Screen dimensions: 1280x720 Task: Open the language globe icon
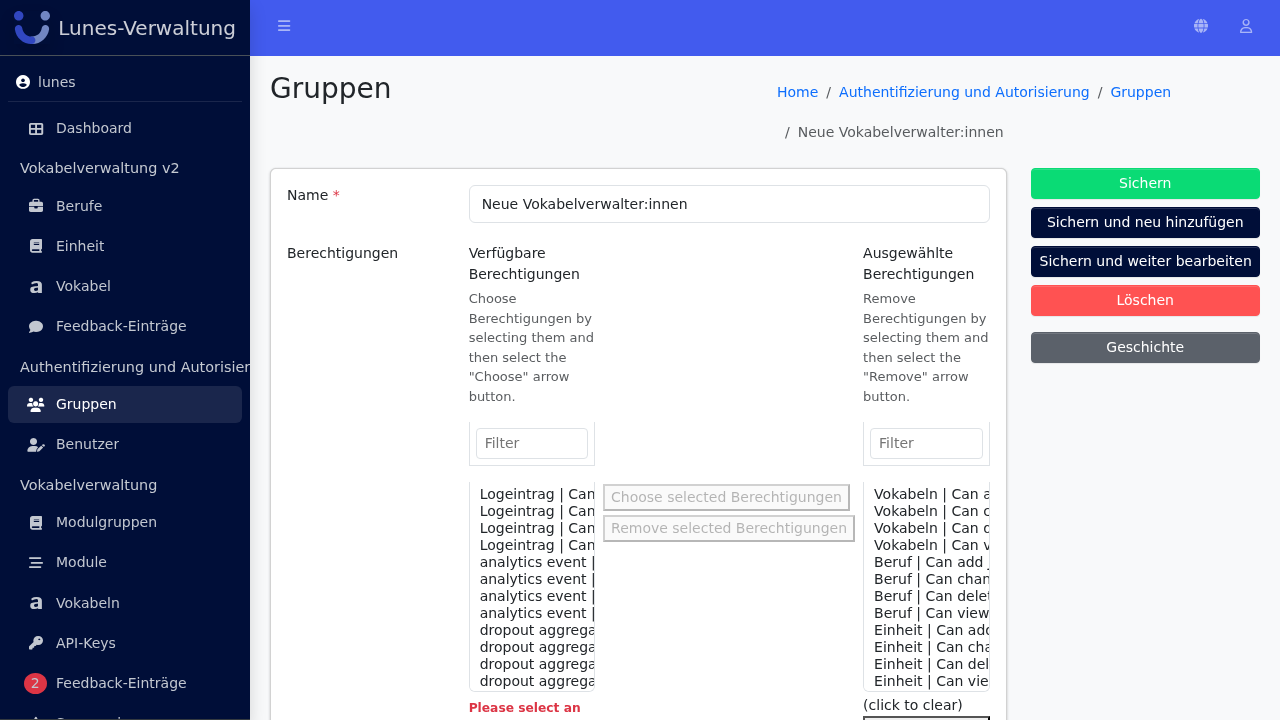pos(1201,26)
